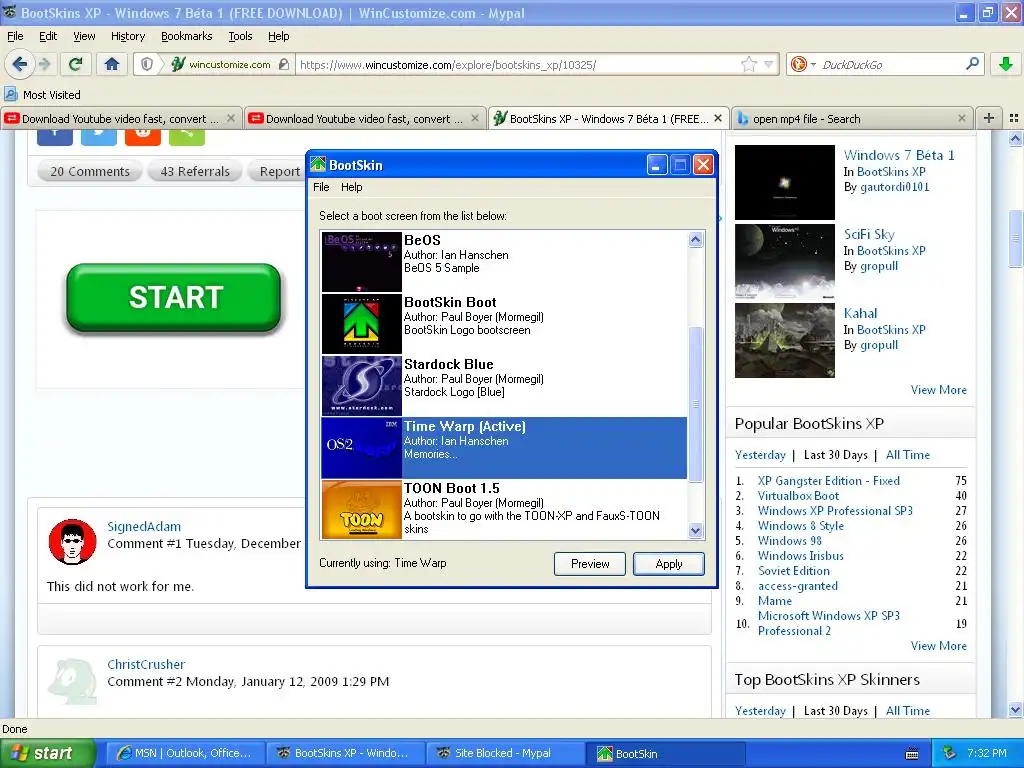Click the BootSkin list scrollbar thumb

[x=696, y=404]
